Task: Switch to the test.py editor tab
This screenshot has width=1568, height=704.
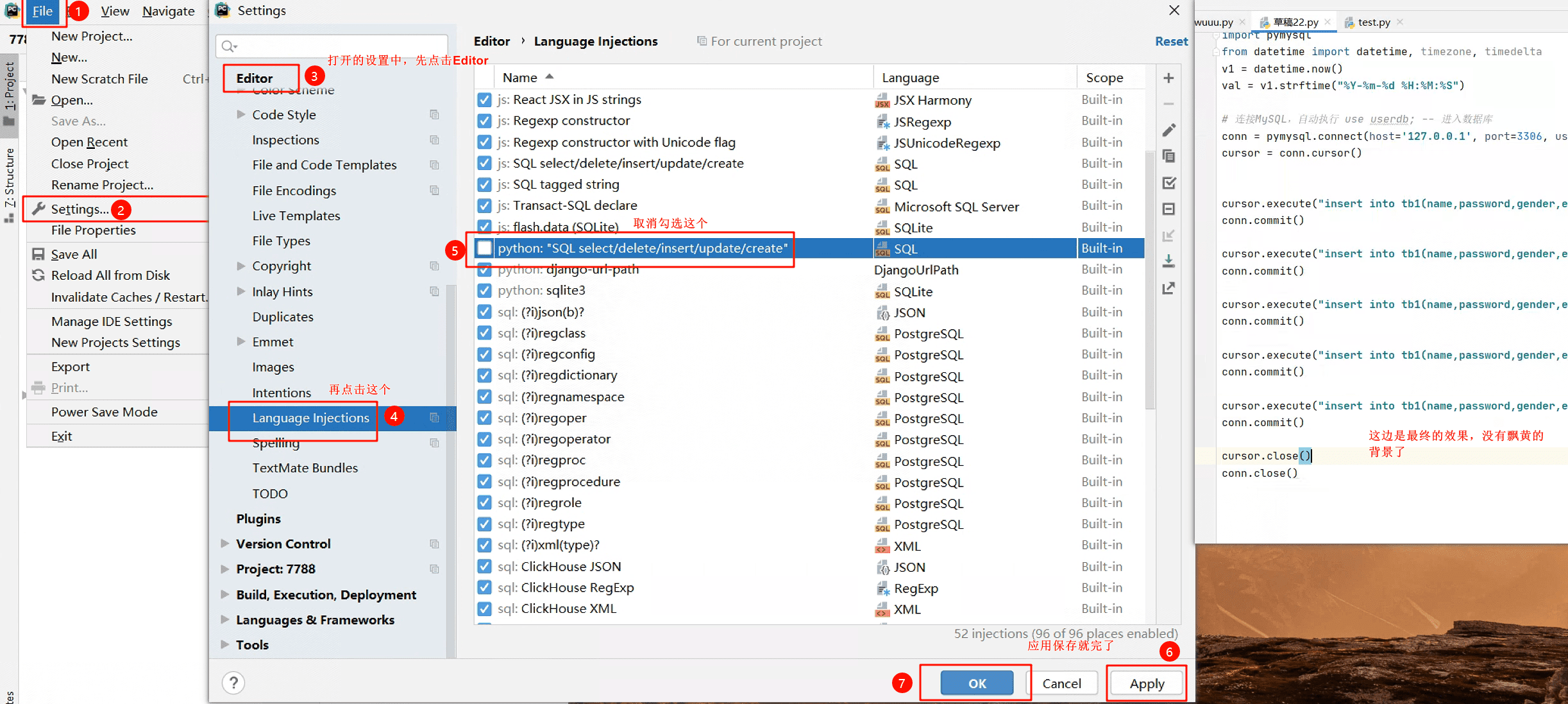Action: [1373, 22]
